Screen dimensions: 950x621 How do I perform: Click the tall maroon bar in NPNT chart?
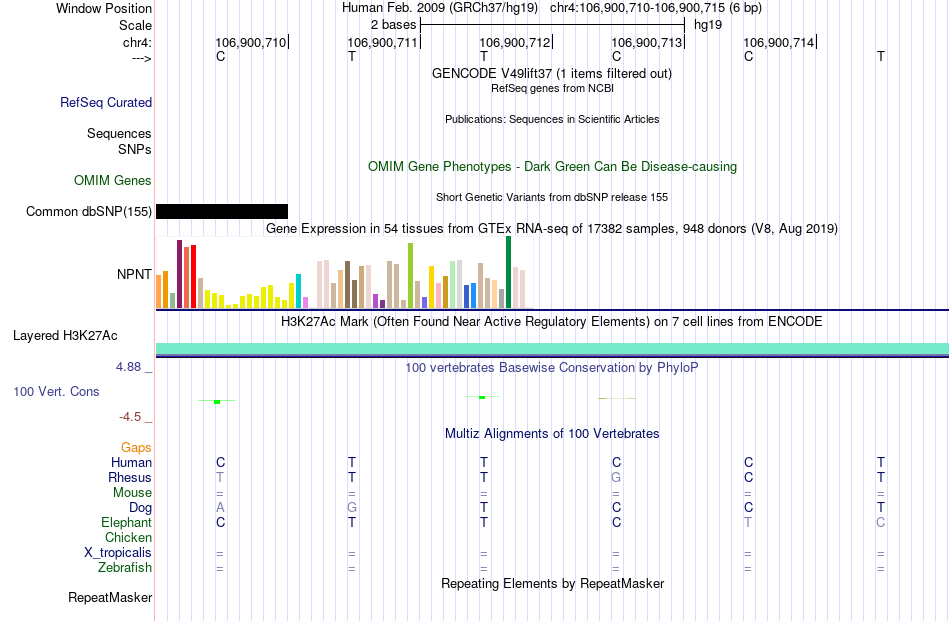[179, 274]
